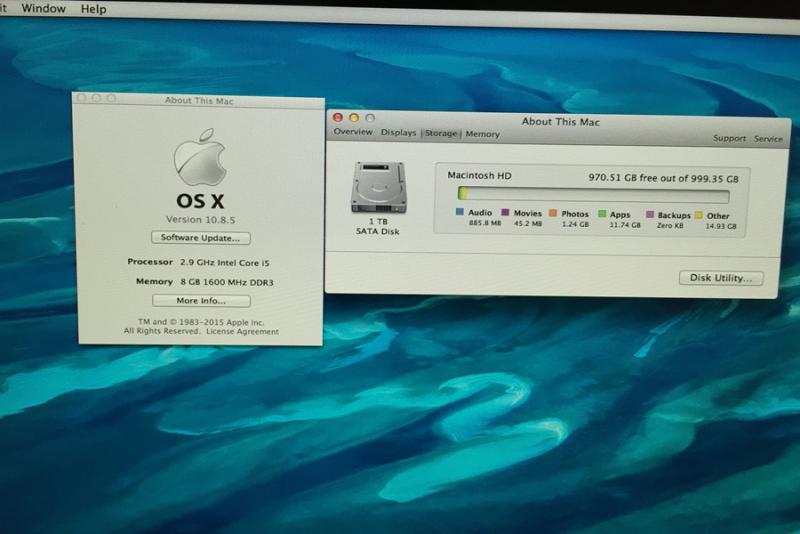
Task: Click the '11.74 GB' apps size value
Action: point(624,224)
